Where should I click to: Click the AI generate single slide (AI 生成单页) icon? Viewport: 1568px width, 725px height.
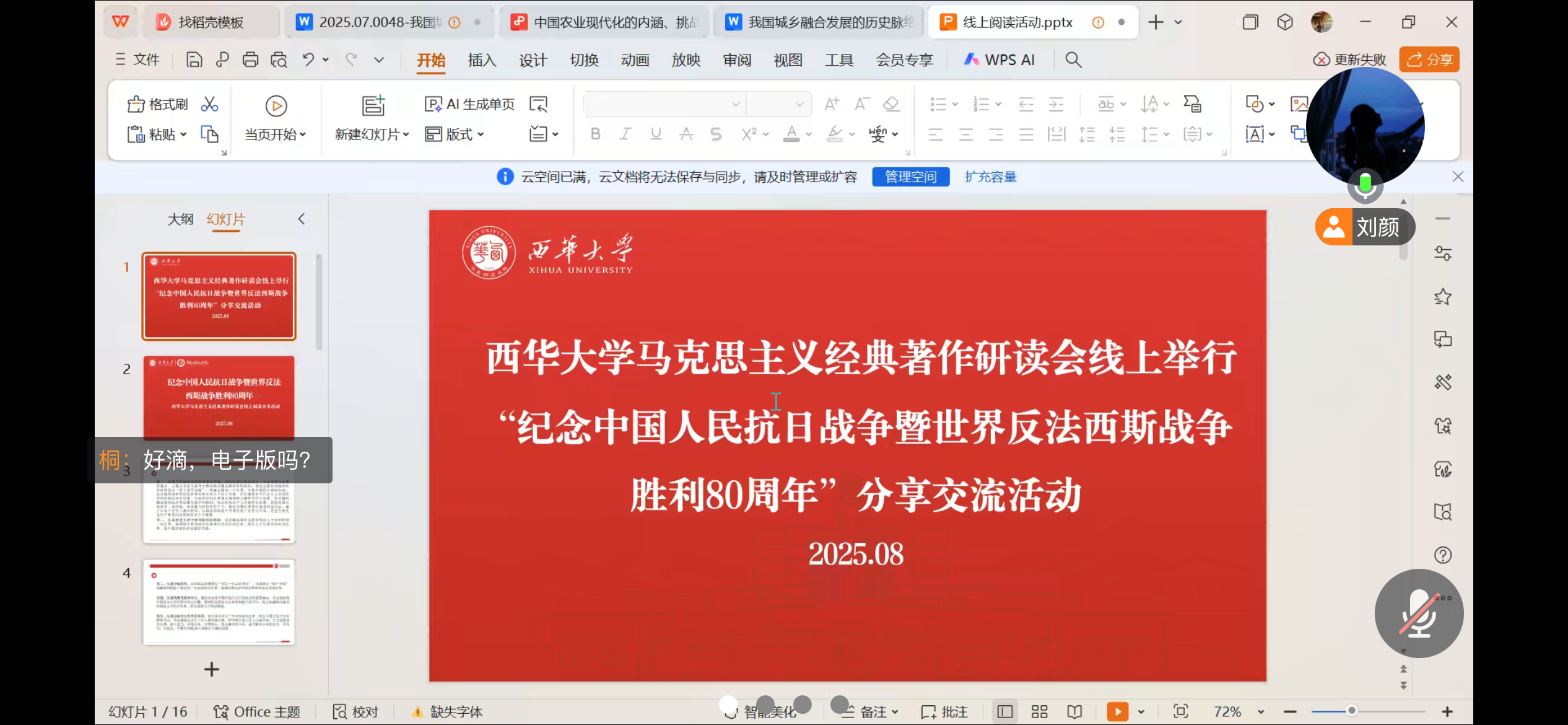click(433, 104)
